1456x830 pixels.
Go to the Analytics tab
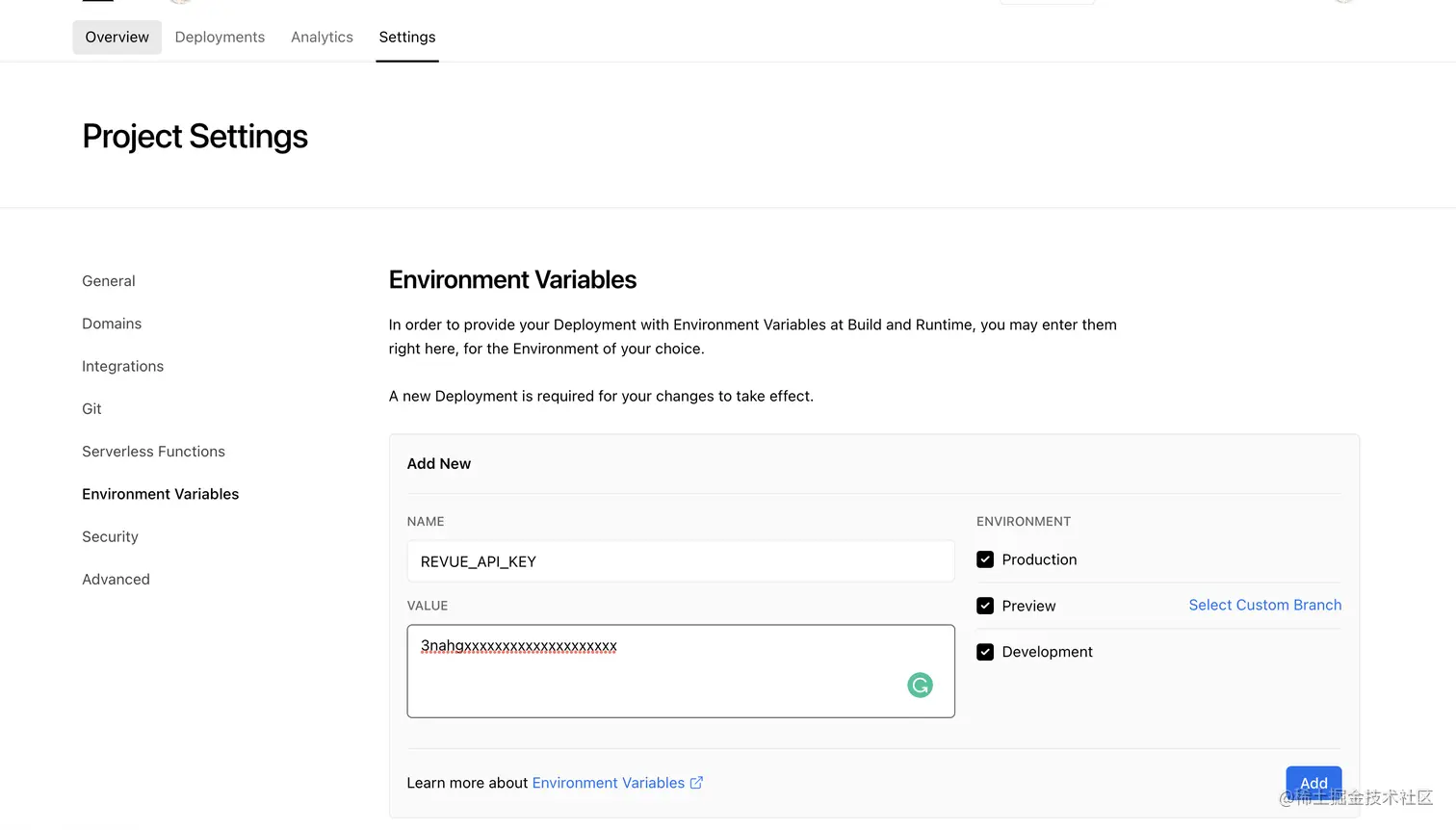click(322, 37)
